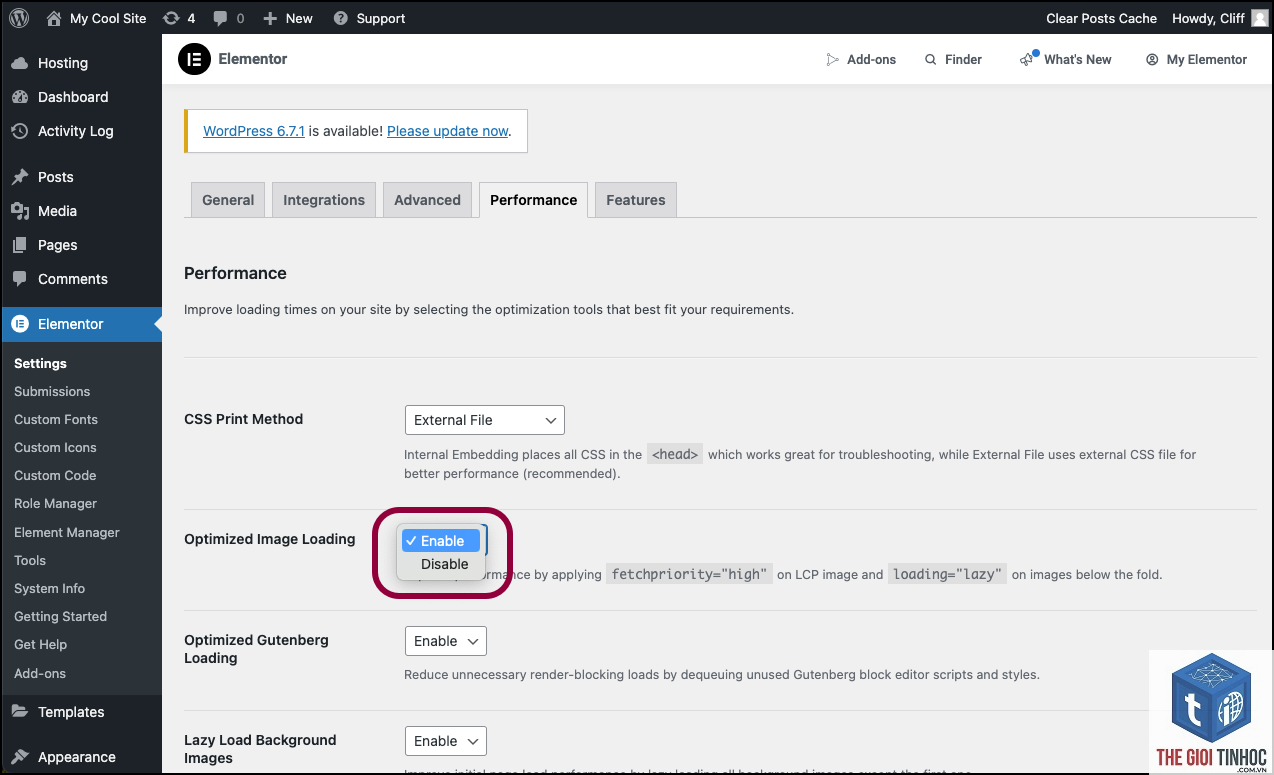The width and height of the screenshot is (1274, 775).
Task: Switch to the Integrations tab
Action: [324, 200]
